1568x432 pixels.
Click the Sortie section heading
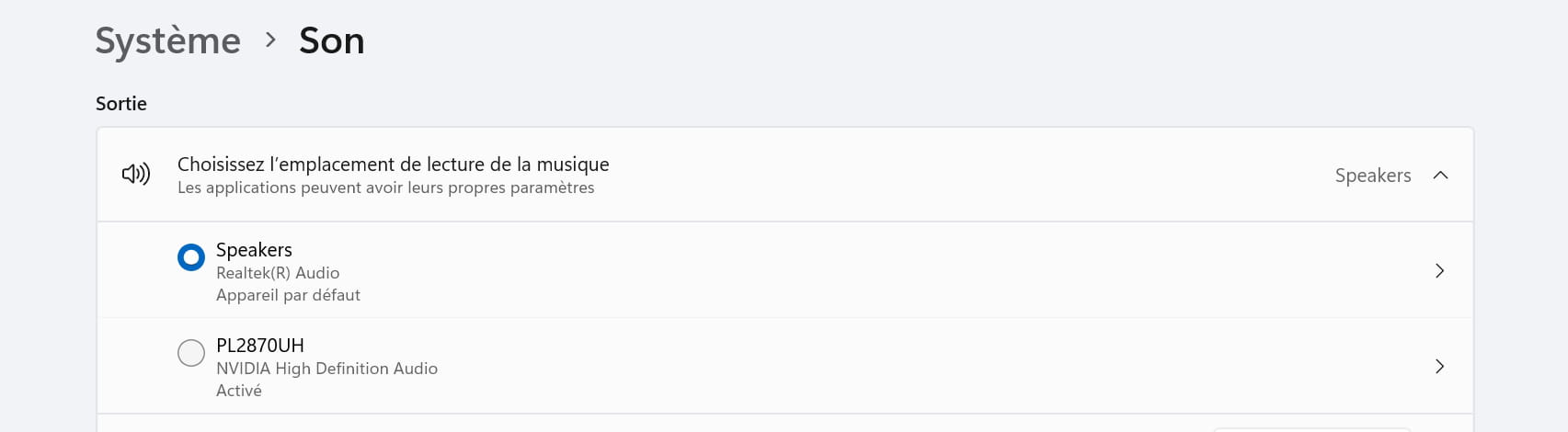pyautogui.click(x=121, y=103)
